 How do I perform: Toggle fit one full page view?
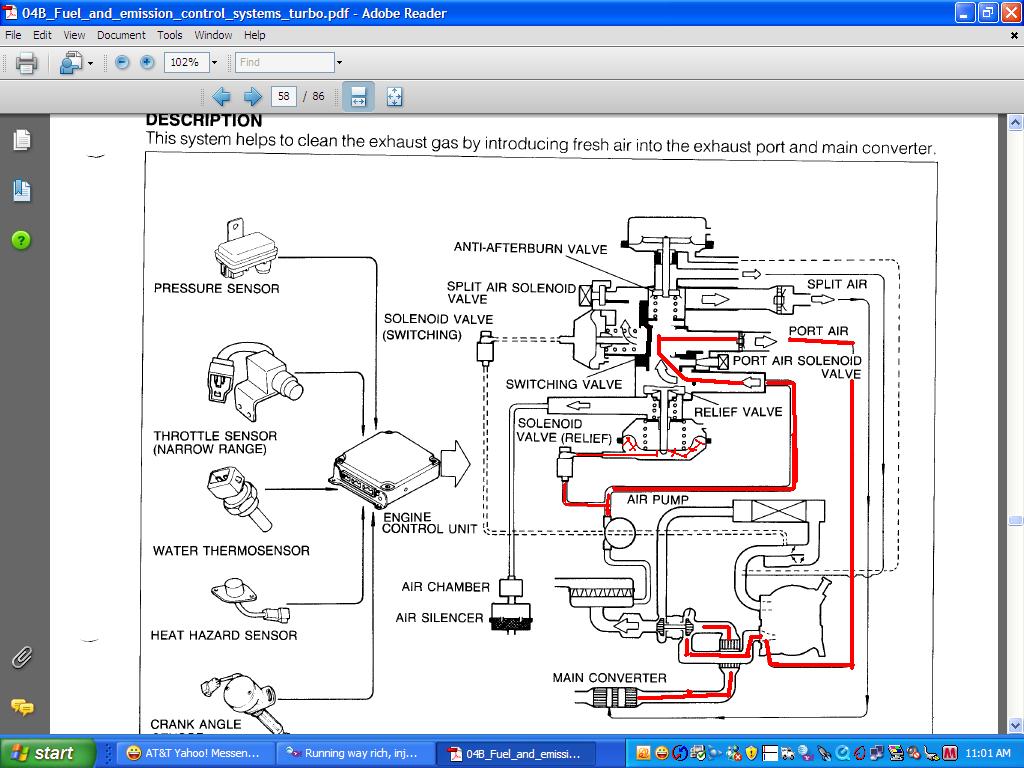(x=394, y=97)
